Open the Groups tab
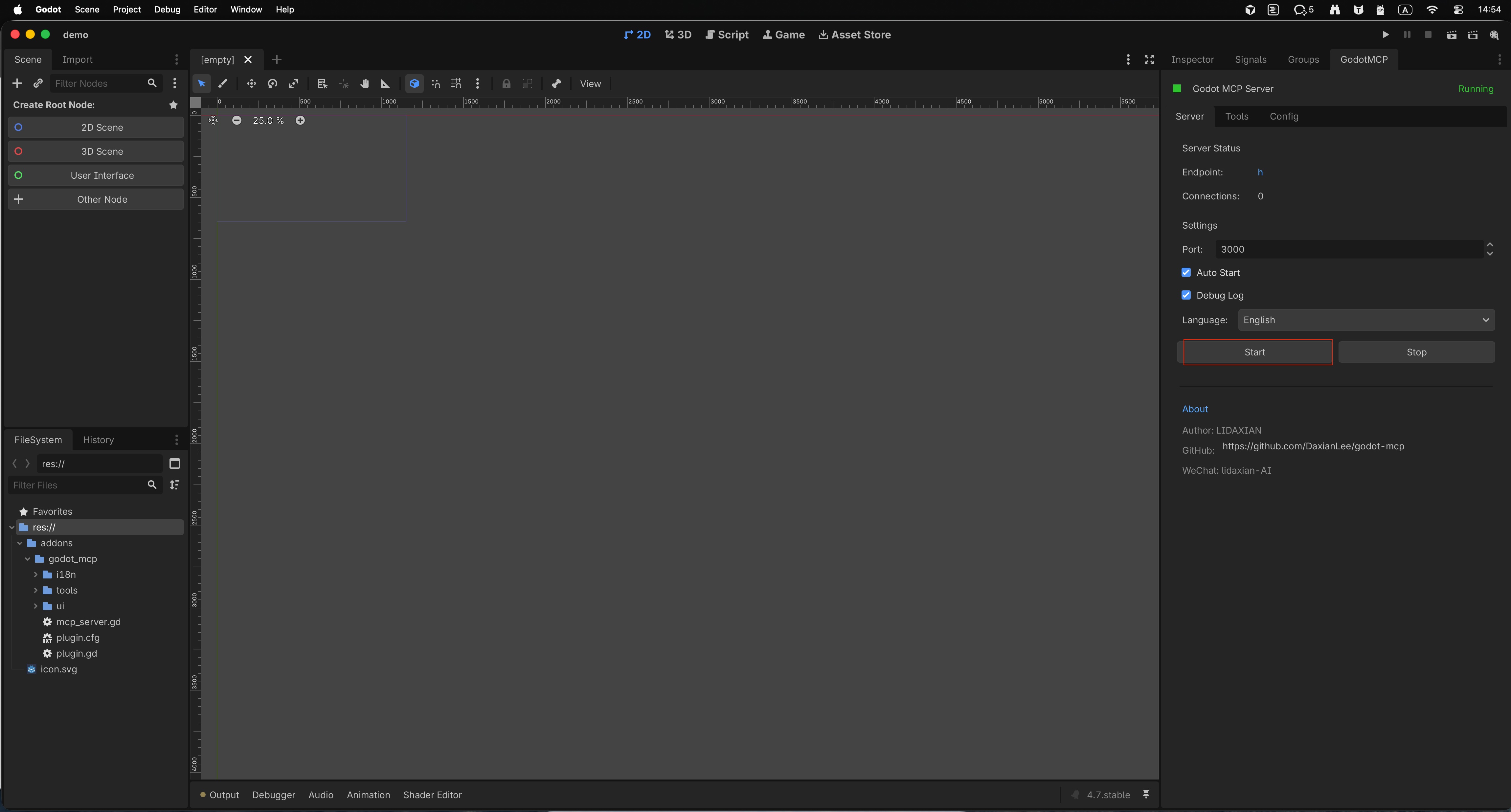 pos(1303,59)
